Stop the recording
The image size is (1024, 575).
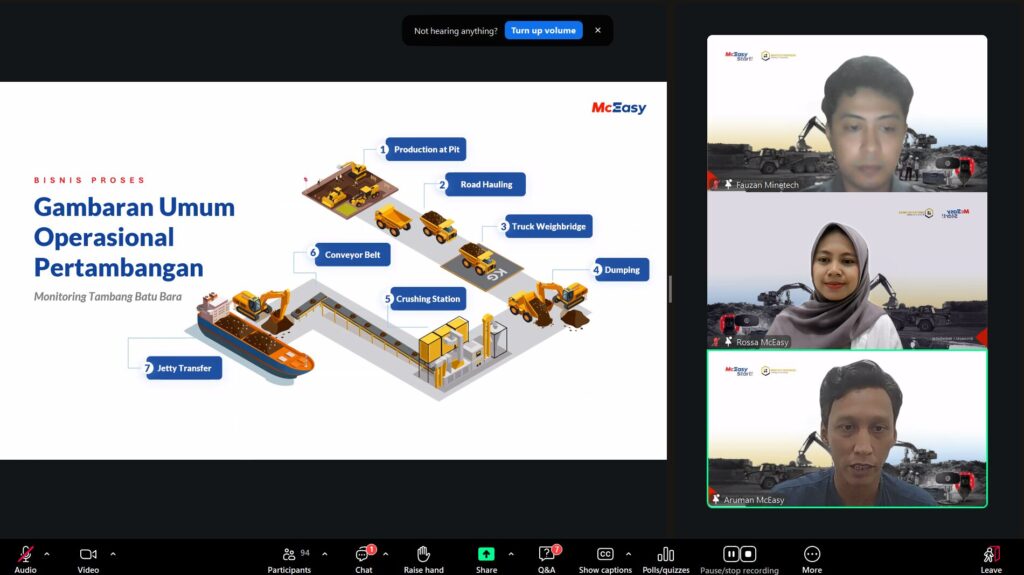point(748,554)
